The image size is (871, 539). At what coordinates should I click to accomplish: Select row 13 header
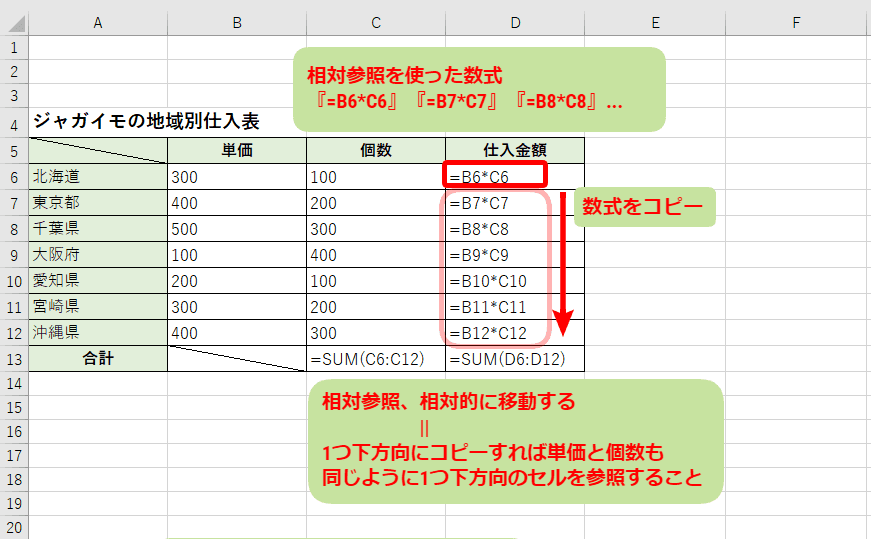click(x=14, y=359)
